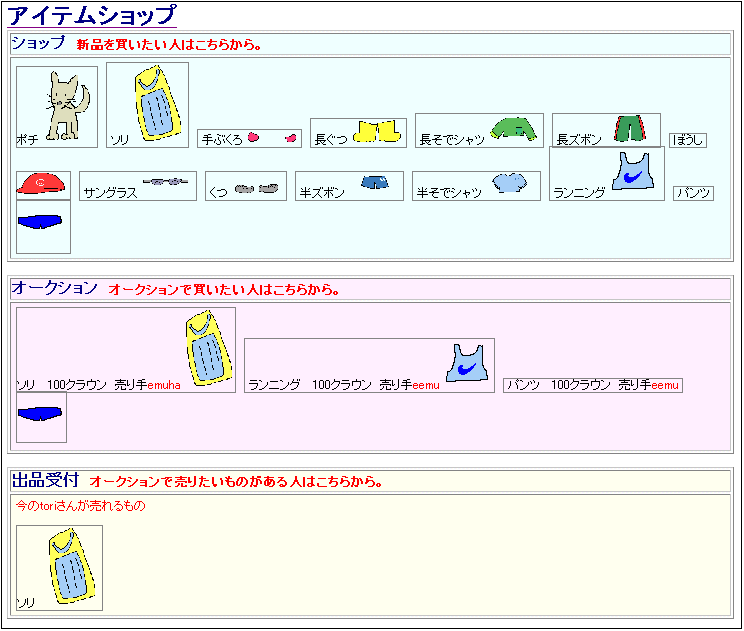Open the ランニング auction listing by eemu

[x=370, y=365]
